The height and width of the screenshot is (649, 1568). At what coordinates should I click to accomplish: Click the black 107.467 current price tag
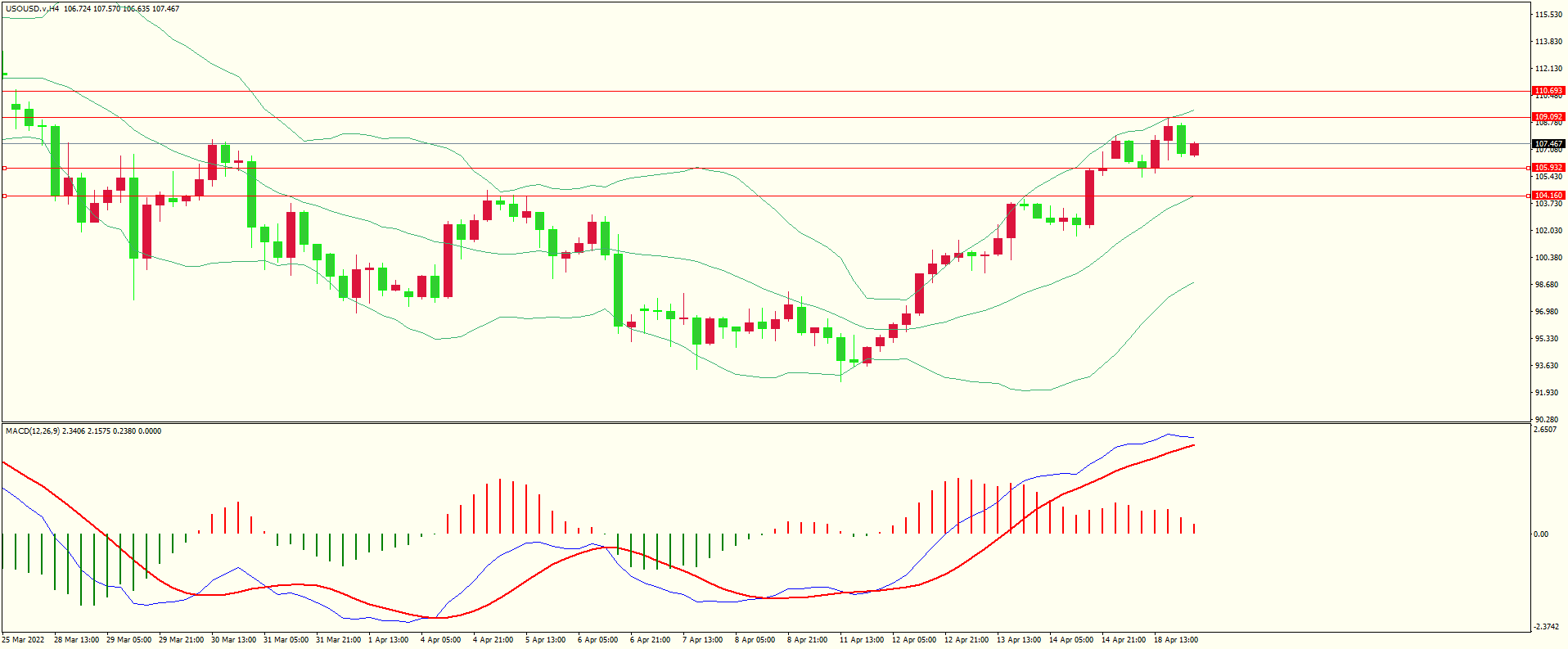coord(1548,144)
